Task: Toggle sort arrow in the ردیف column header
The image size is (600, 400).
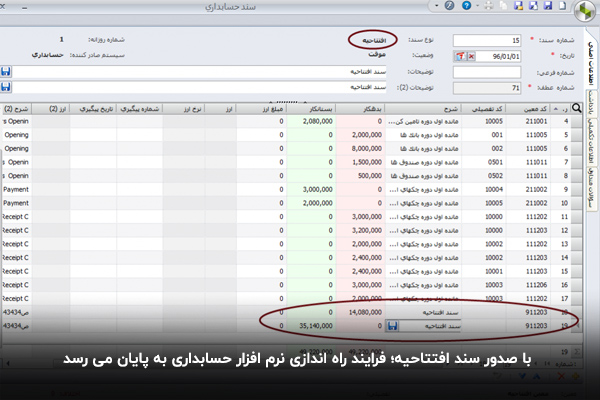Action: (x=556, y=109)
